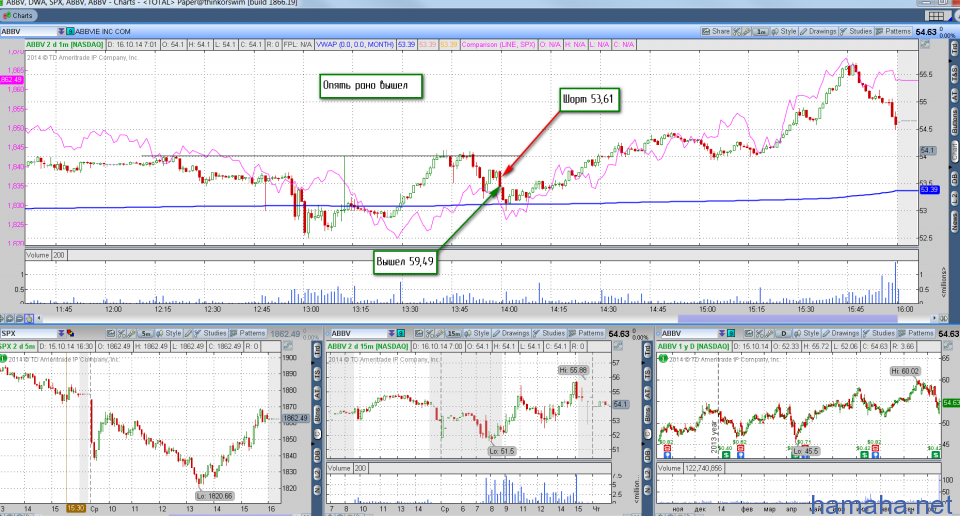This screenshot has width=960, height=516.
Task: Click the ABBV symbol field in 15m chart
Action: [x=359, y=334]
